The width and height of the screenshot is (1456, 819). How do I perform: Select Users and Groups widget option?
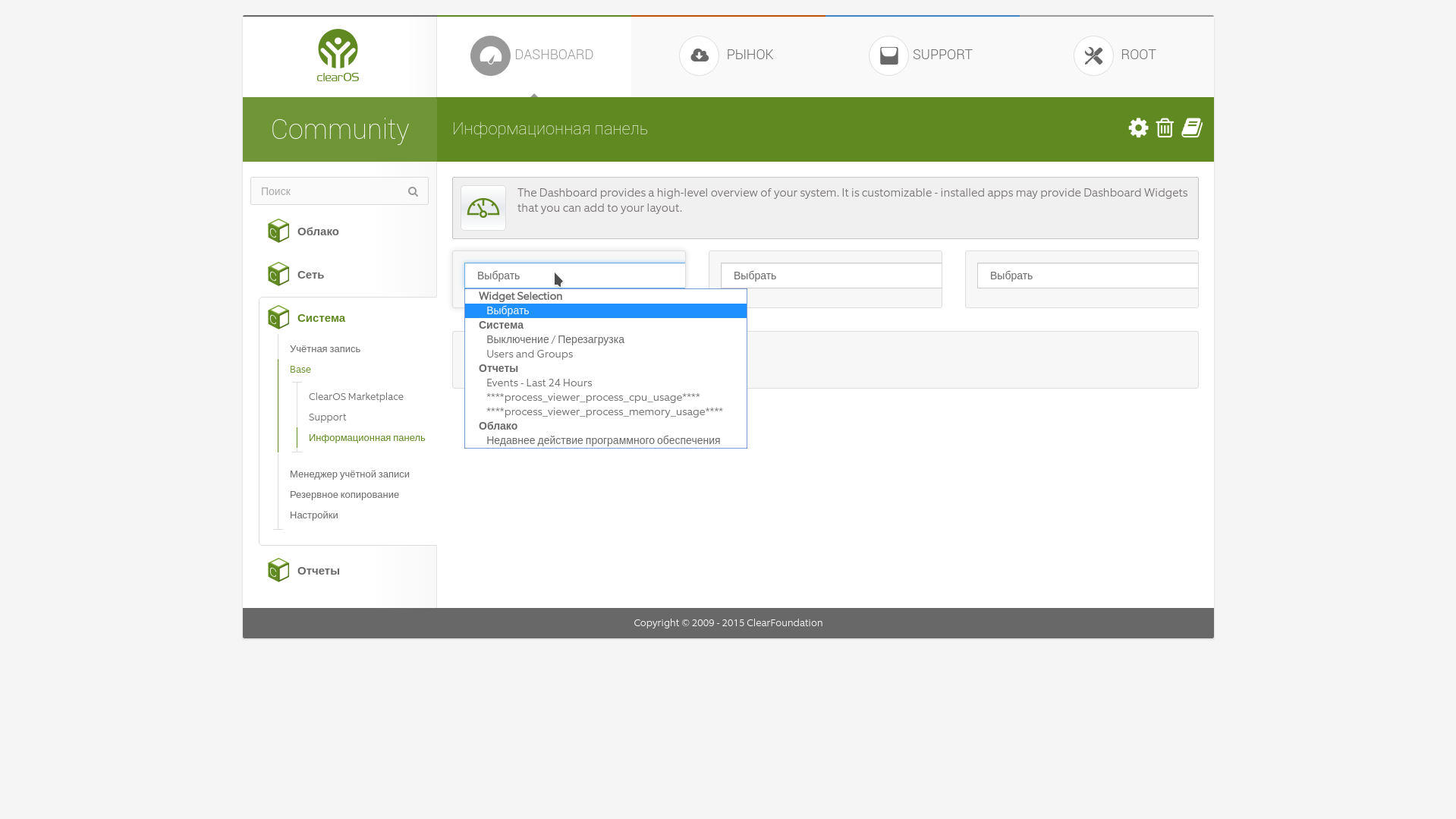(x=605, y=354)
